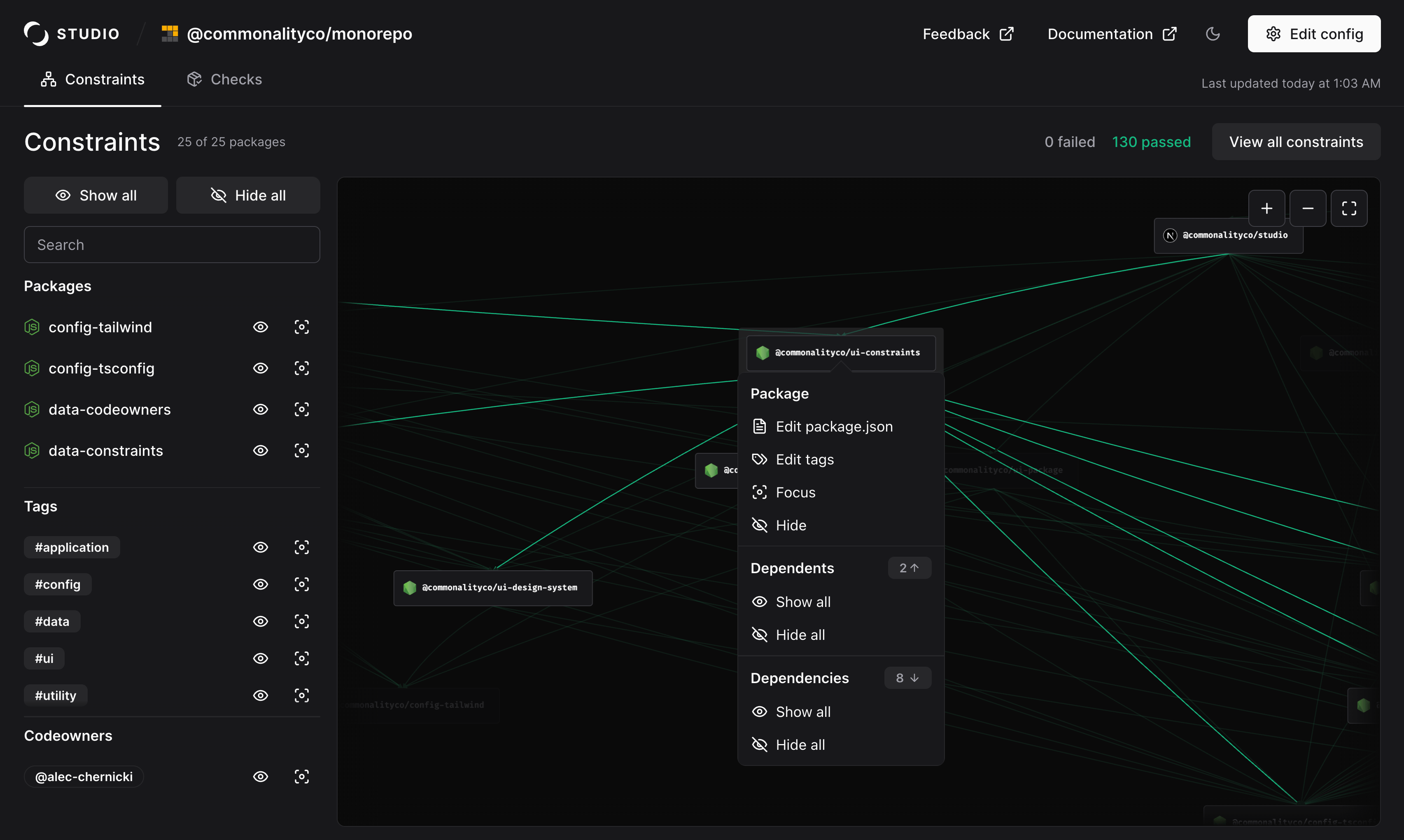
Task: Focus the config-tailwind package via crosshair icon
Action: click(302, 327)
